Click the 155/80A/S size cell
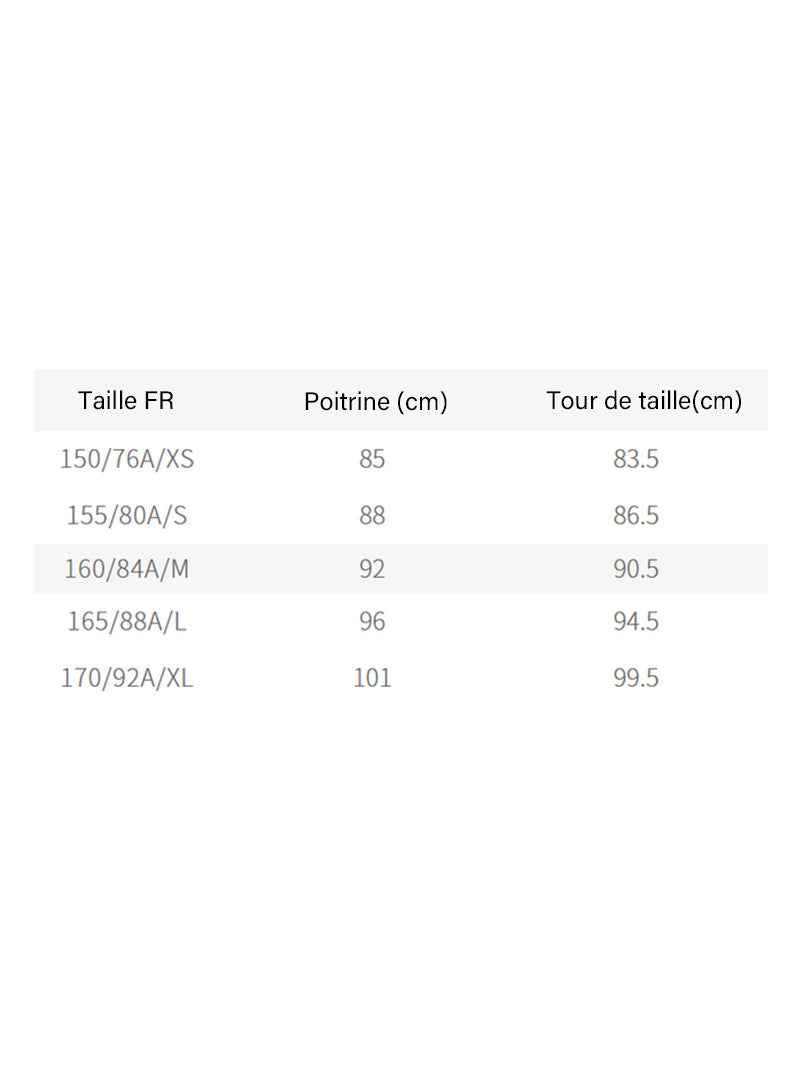 click(x=127, y=515)
